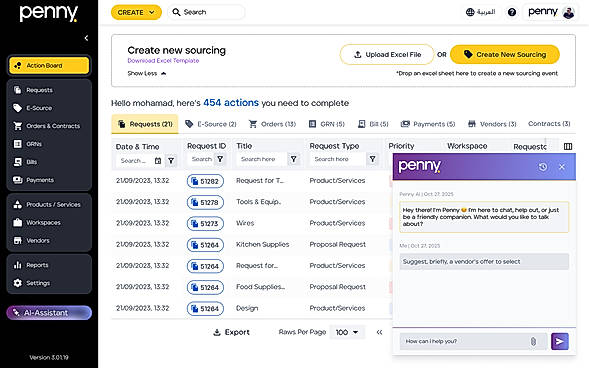Open Settings in the sidebar
This screenshot has width=589, height=368.
pos(49,283)
